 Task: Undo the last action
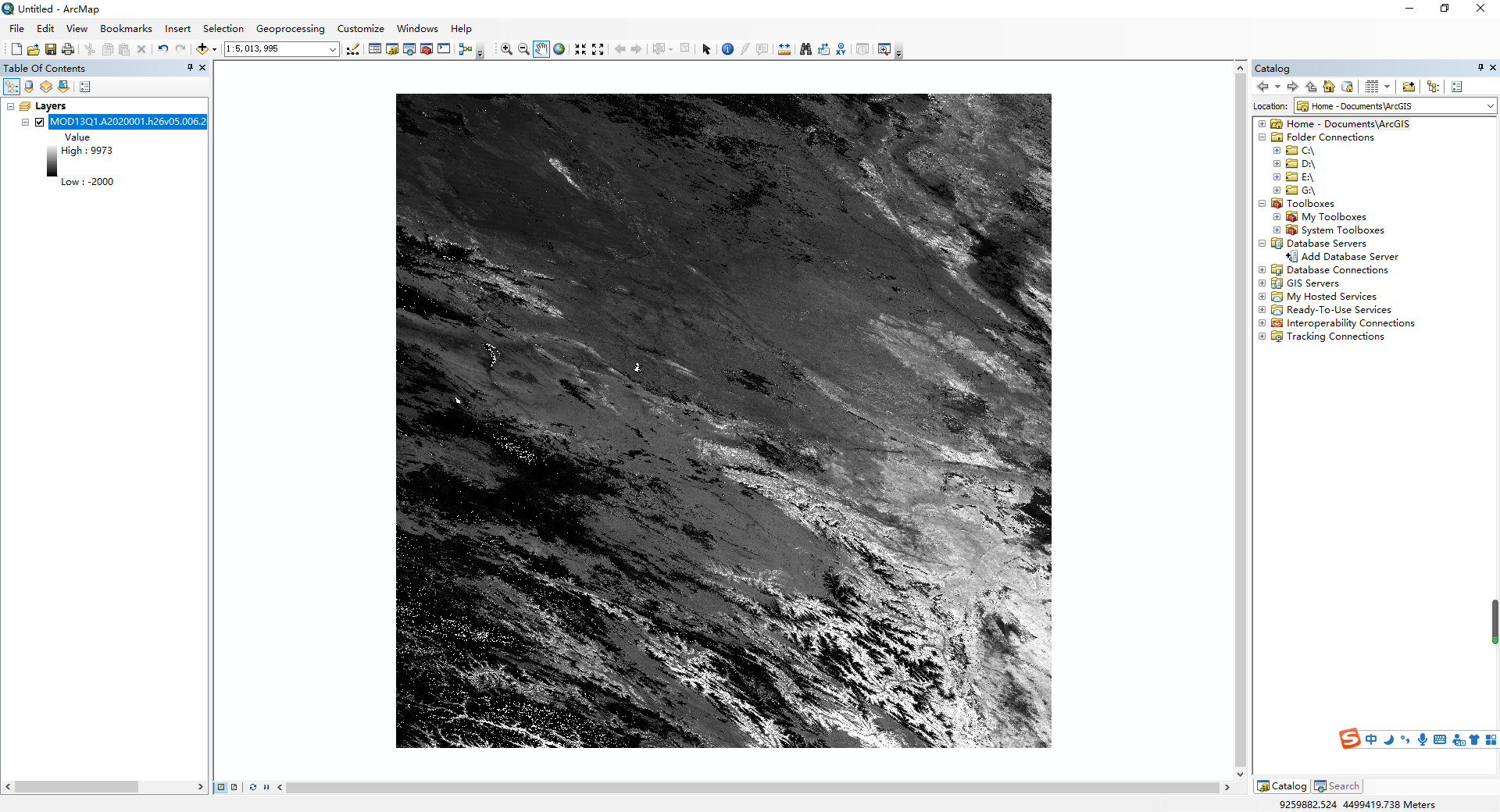coord(162,49)
